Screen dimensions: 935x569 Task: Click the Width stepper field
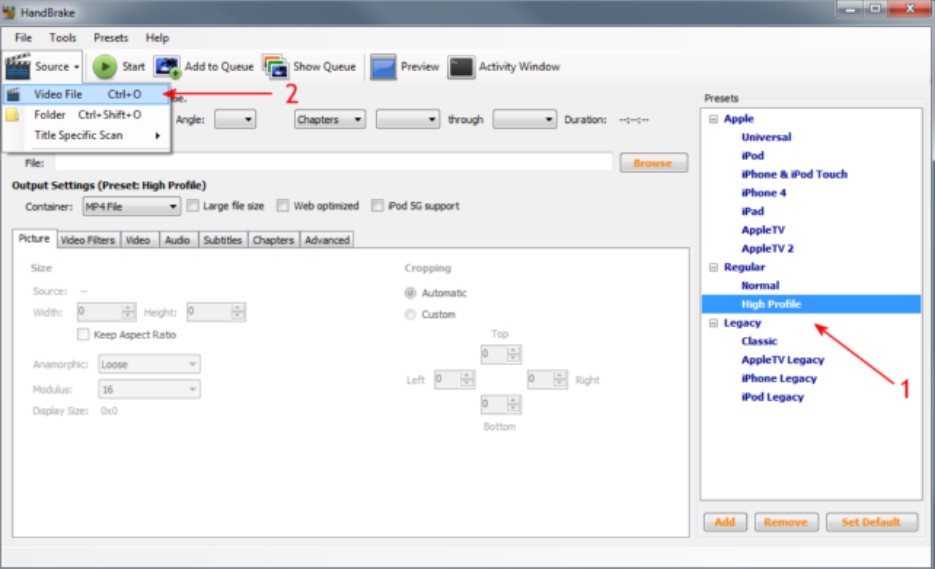point(107,311)
